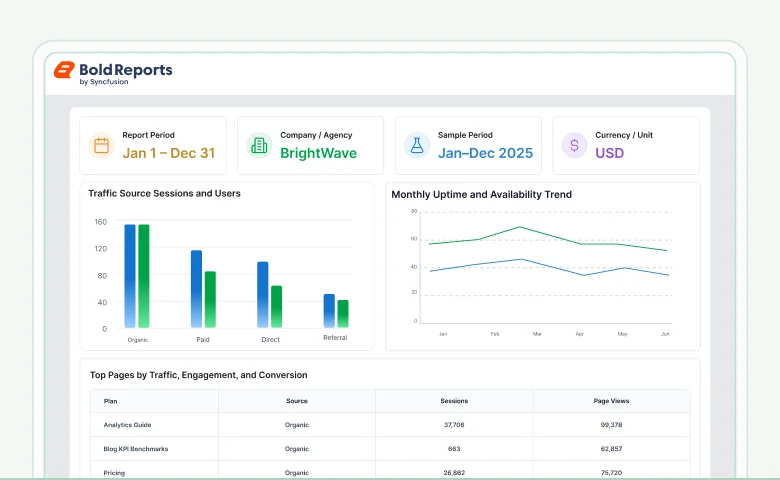Click the green trend line peak at Mar
Screen dimensions: 780x480
pos(520,227)
